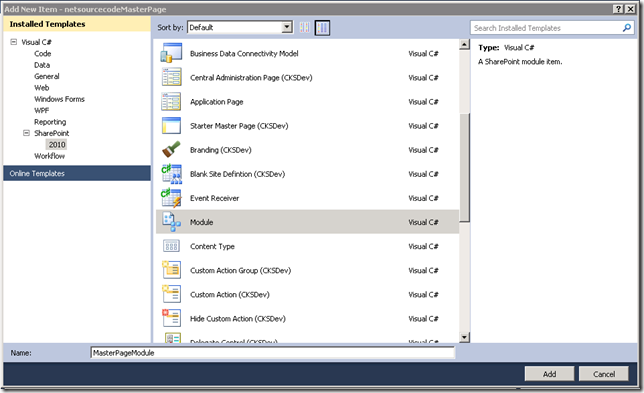Viewport: 644px width, 393px height.
Task: Select the Hide Custom Action (CKSDev) icon
Action: [171, 318]
